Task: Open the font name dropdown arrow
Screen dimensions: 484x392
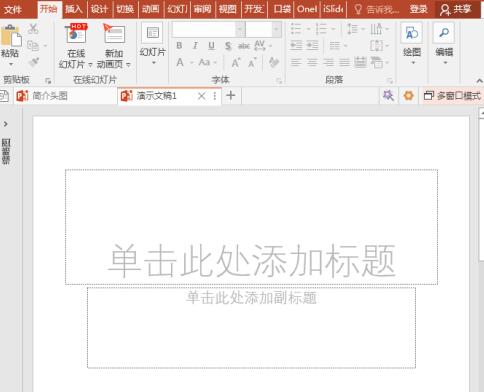Action: pyautogui.click(x=240, y=29)
